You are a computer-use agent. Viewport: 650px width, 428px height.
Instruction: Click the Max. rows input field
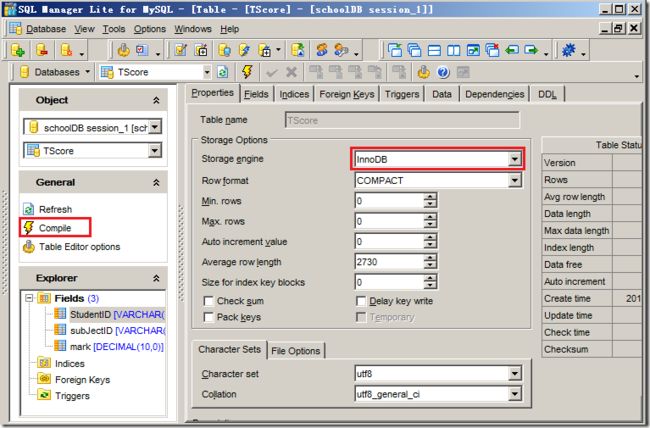[389, 221]
